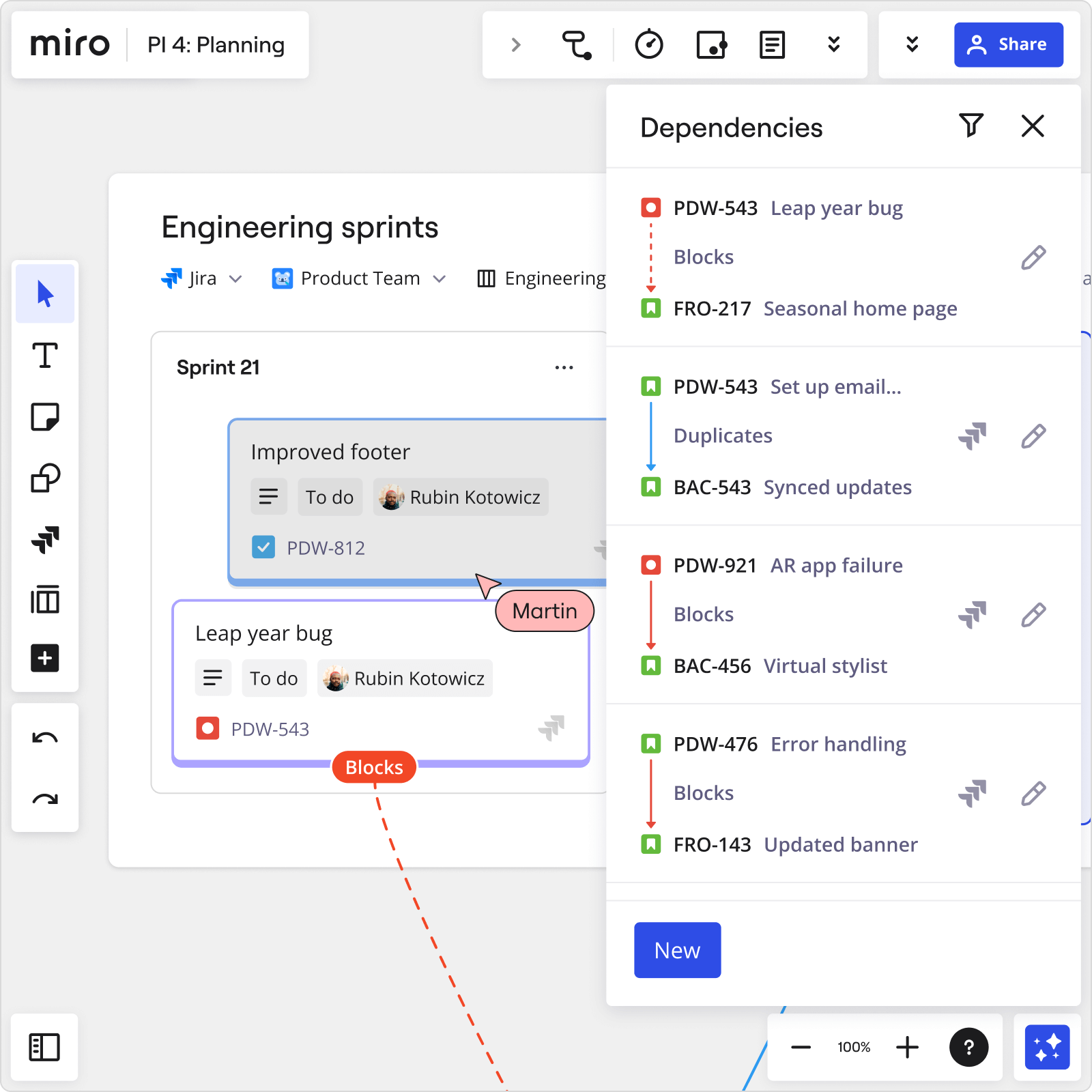This screenshot has height=1092, width=1092.
Task: Select the Frames/kanban layout tool
Action: coord(45,599)
